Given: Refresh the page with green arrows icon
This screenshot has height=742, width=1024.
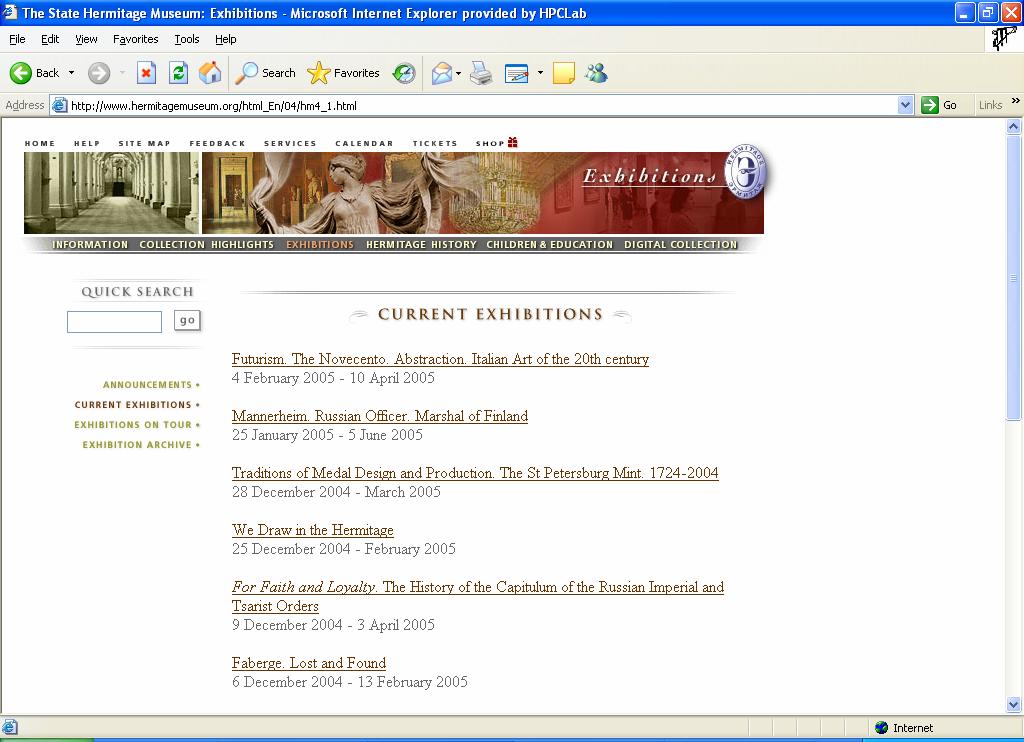Looking at the screenshot, I should (x=178, y=73).
